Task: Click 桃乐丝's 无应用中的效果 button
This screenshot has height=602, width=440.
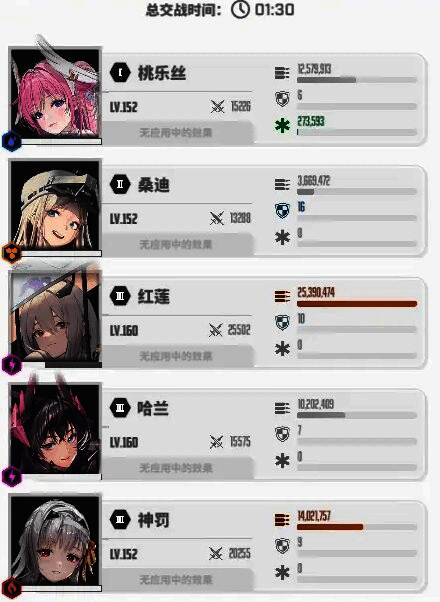Action: tap(177, 132)
